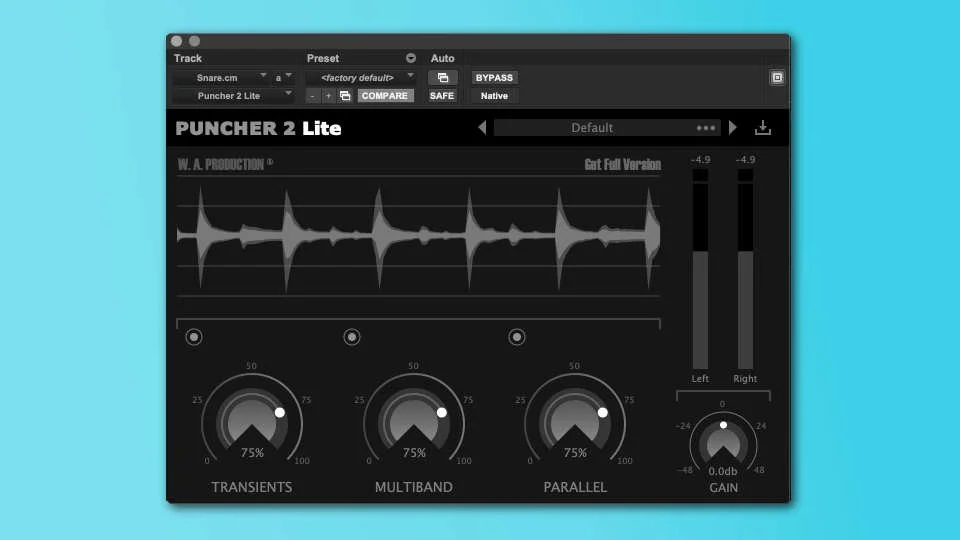Click the Parallel 75% value readout

point(575,453)
